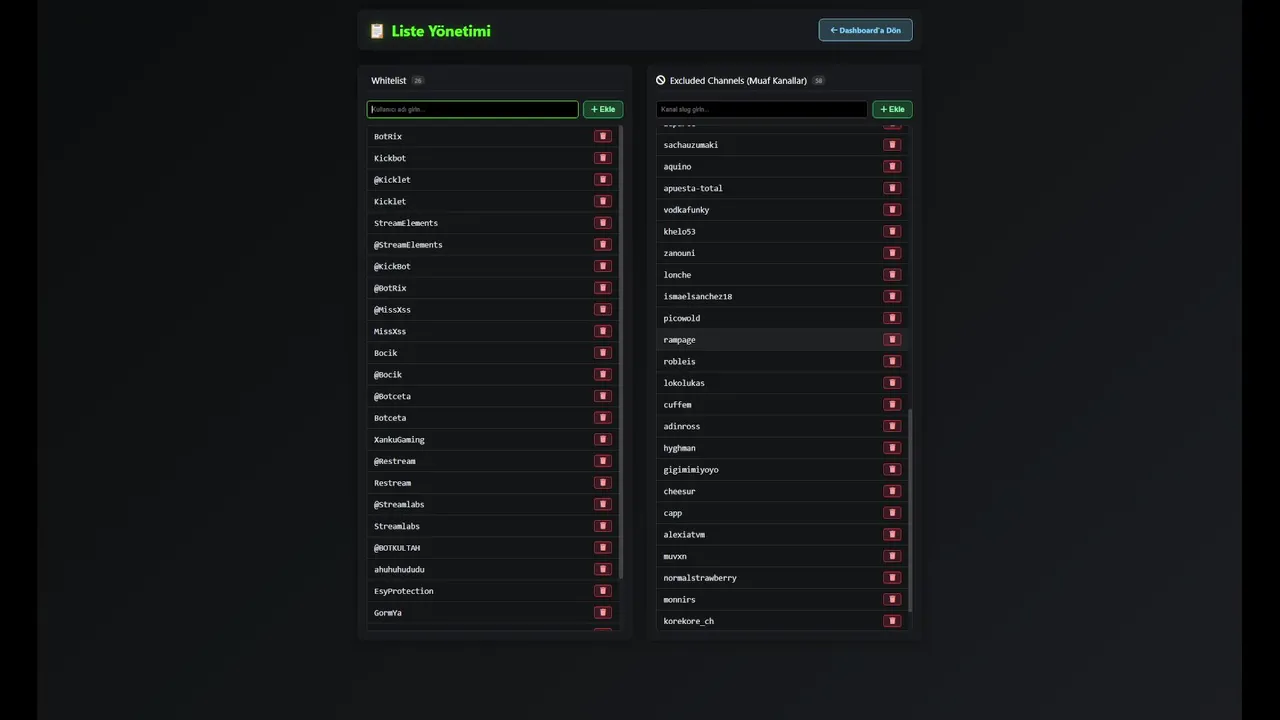Remove StreamElements whitelist entry via trash icon
Screen dimensions: 1280x720
click(x=602, y=223)
